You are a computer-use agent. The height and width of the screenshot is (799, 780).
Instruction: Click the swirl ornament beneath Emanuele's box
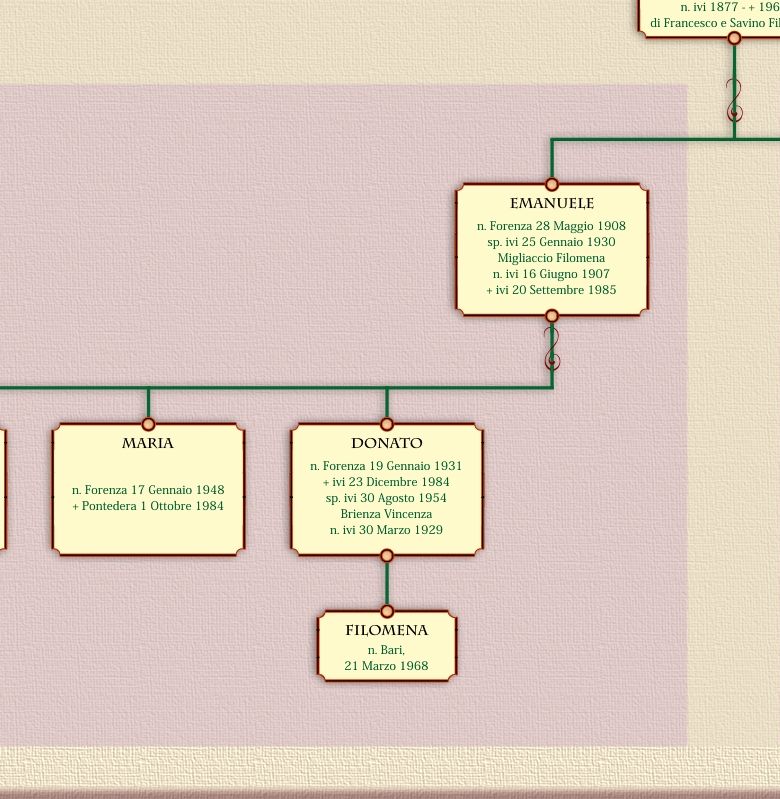pyautogui.click(x=552, y=349)
